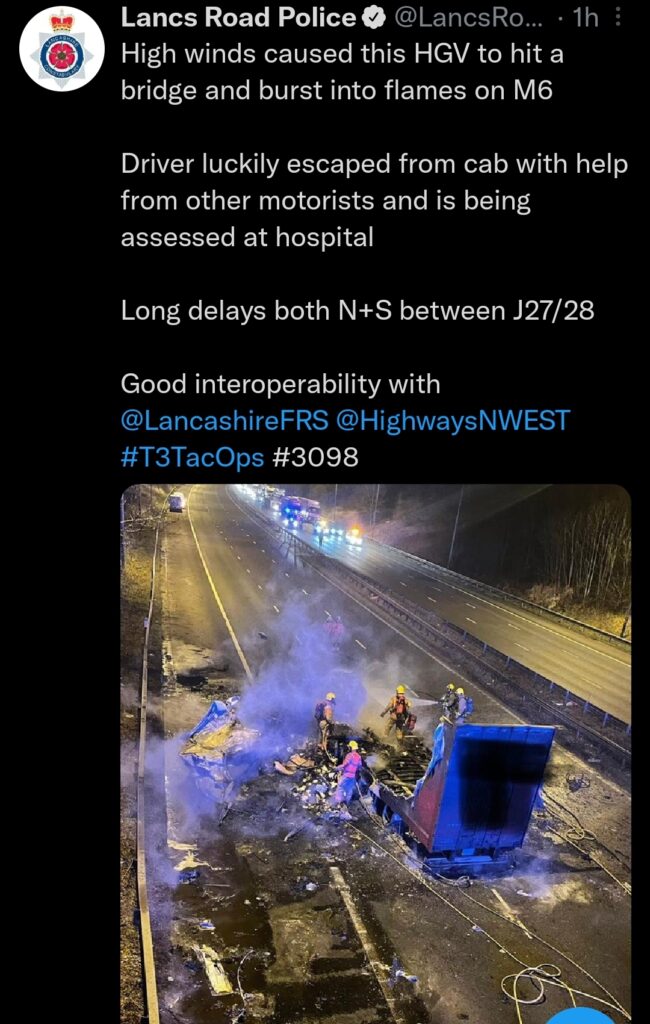
Task: Open the burnt HGV motorway photo
Action: (376, 754)
